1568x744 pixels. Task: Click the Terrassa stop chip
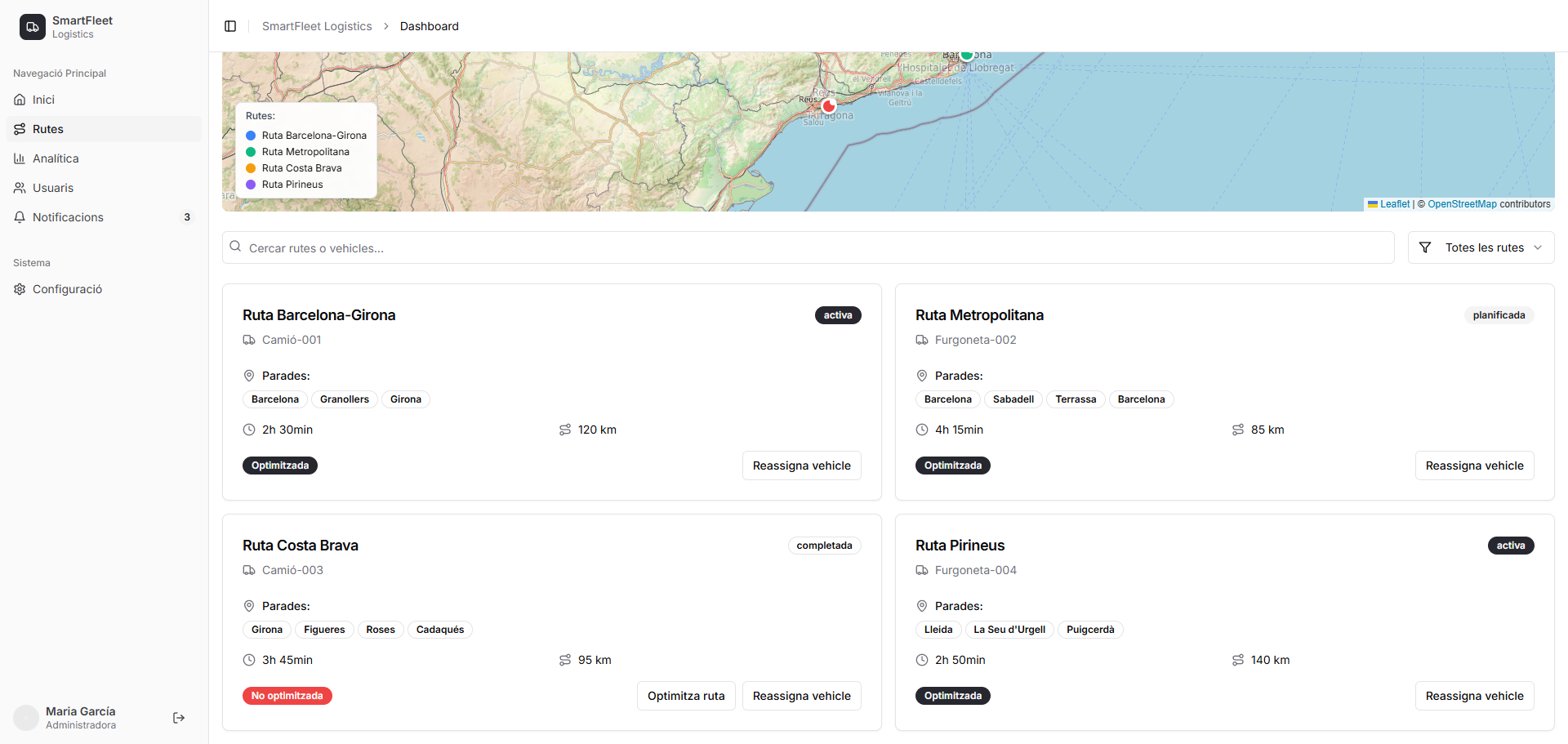(1076, 399)
